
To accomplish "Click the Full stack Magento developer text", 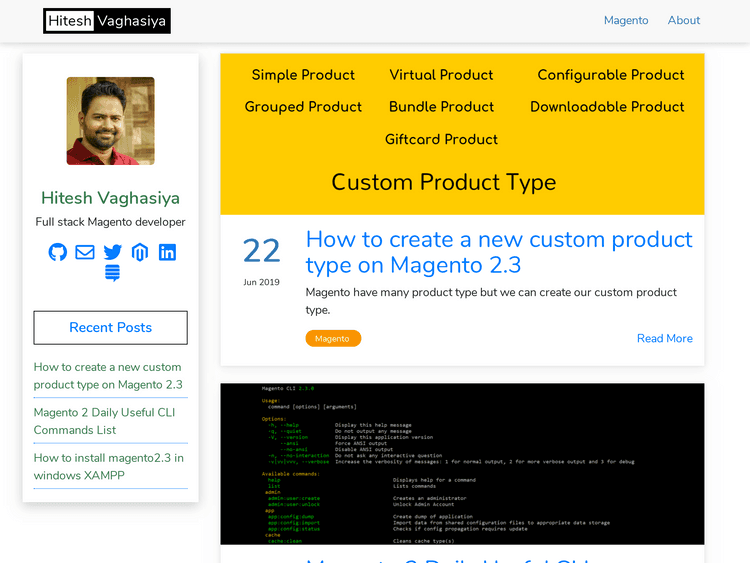I will pyautogui.click(x=110, y=222).
